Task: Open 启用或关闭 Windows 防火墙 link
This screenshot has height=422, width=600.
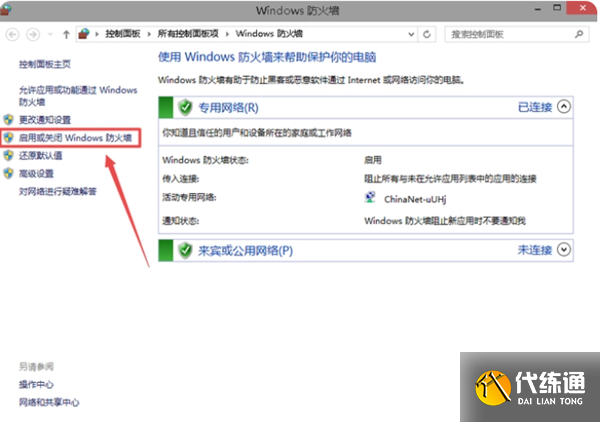Action: [77, 139]
